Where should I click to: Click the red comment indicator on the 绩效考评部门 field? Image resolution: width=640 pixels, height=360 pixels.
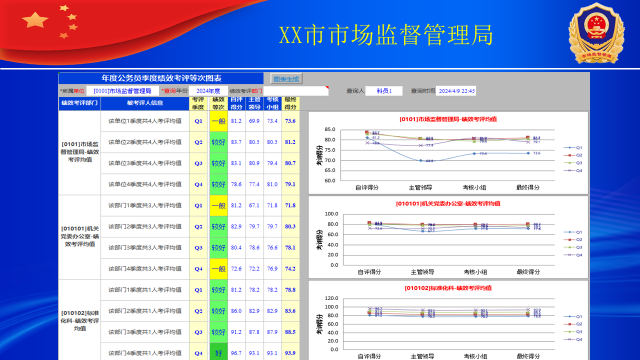pos(327,87)
